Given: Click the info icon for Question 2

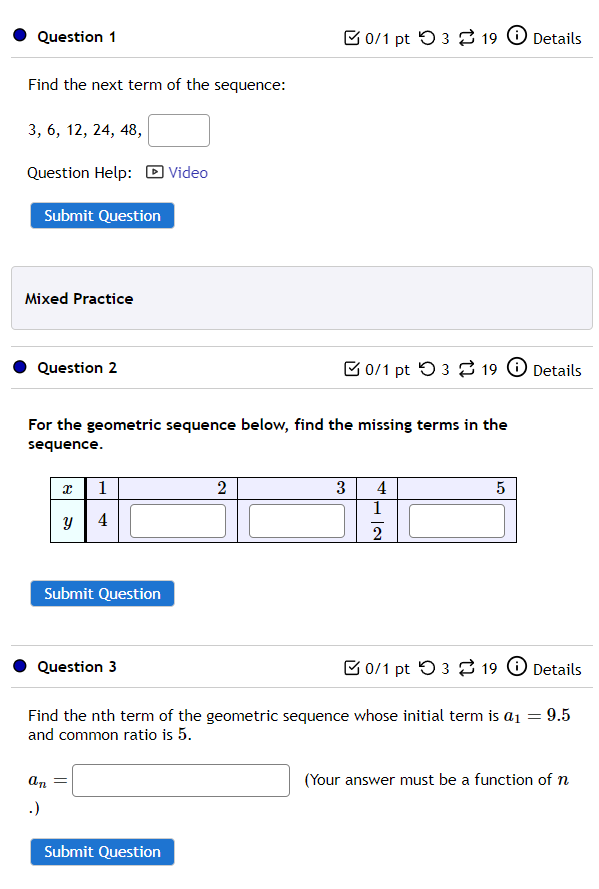Looking at the screenshot, I should click(x=517, y=368).
